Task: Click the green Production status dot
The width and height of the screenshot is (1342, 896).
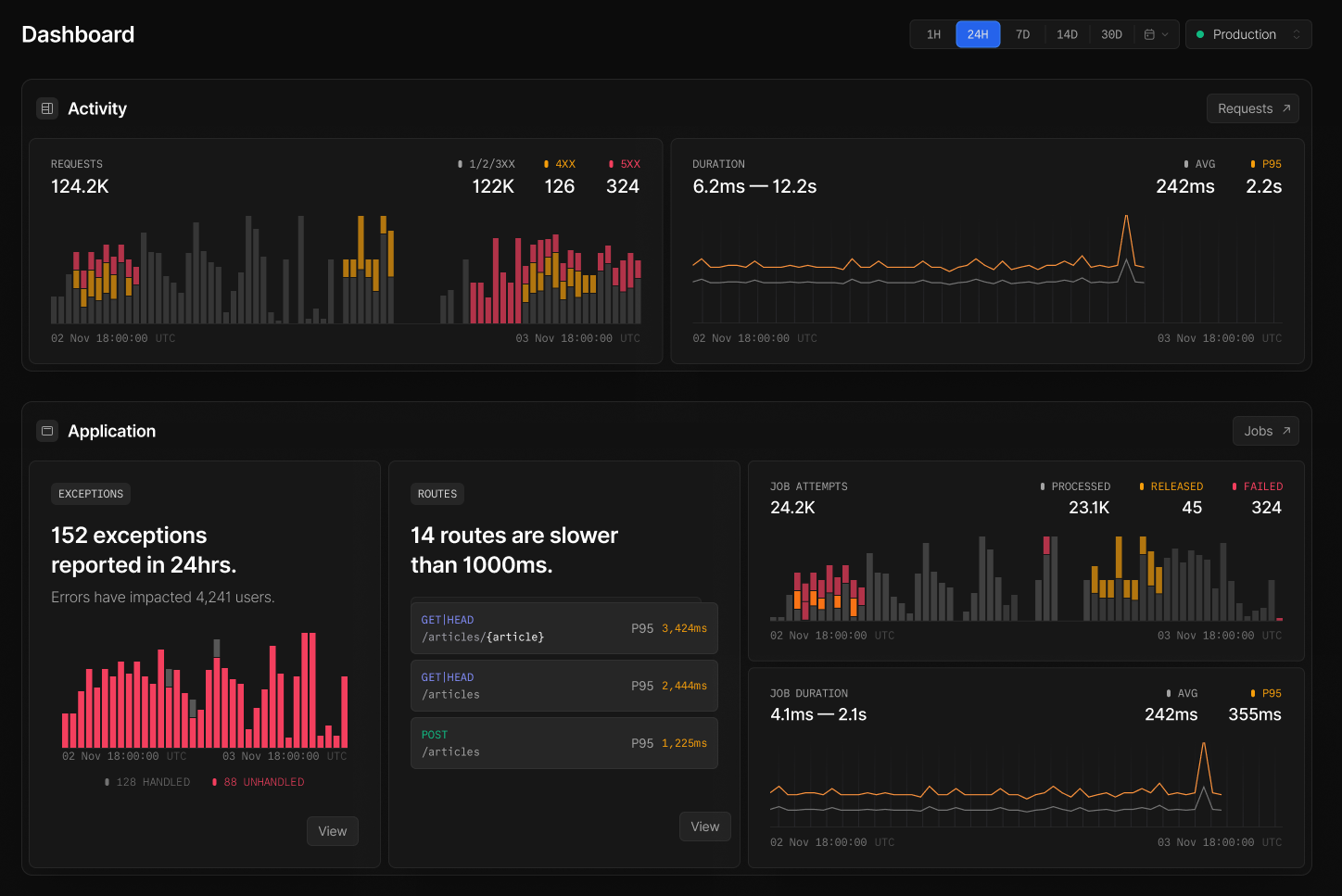Action: 1200,34
